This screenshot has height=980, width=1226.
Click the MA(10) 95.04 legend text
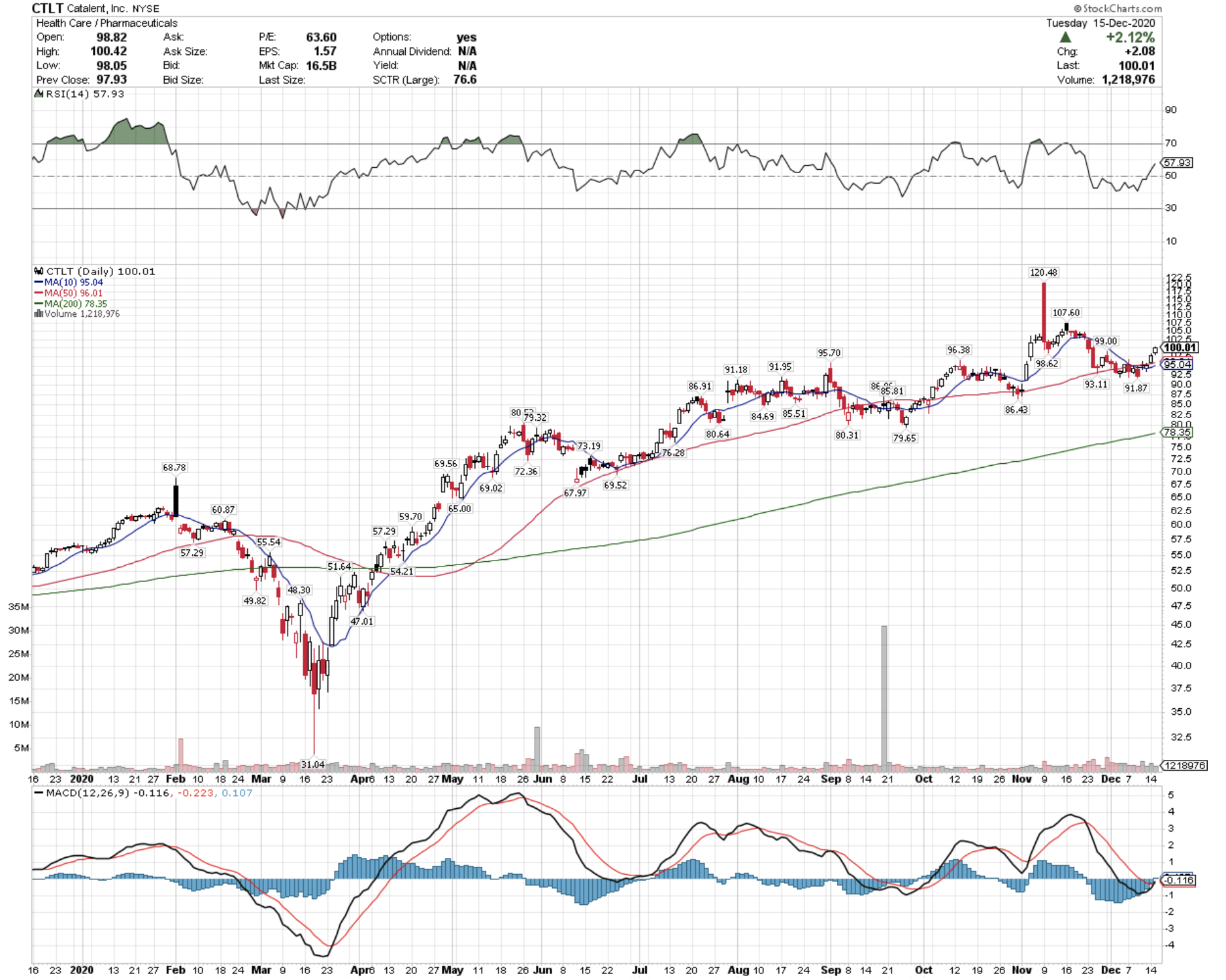point(74,282)
